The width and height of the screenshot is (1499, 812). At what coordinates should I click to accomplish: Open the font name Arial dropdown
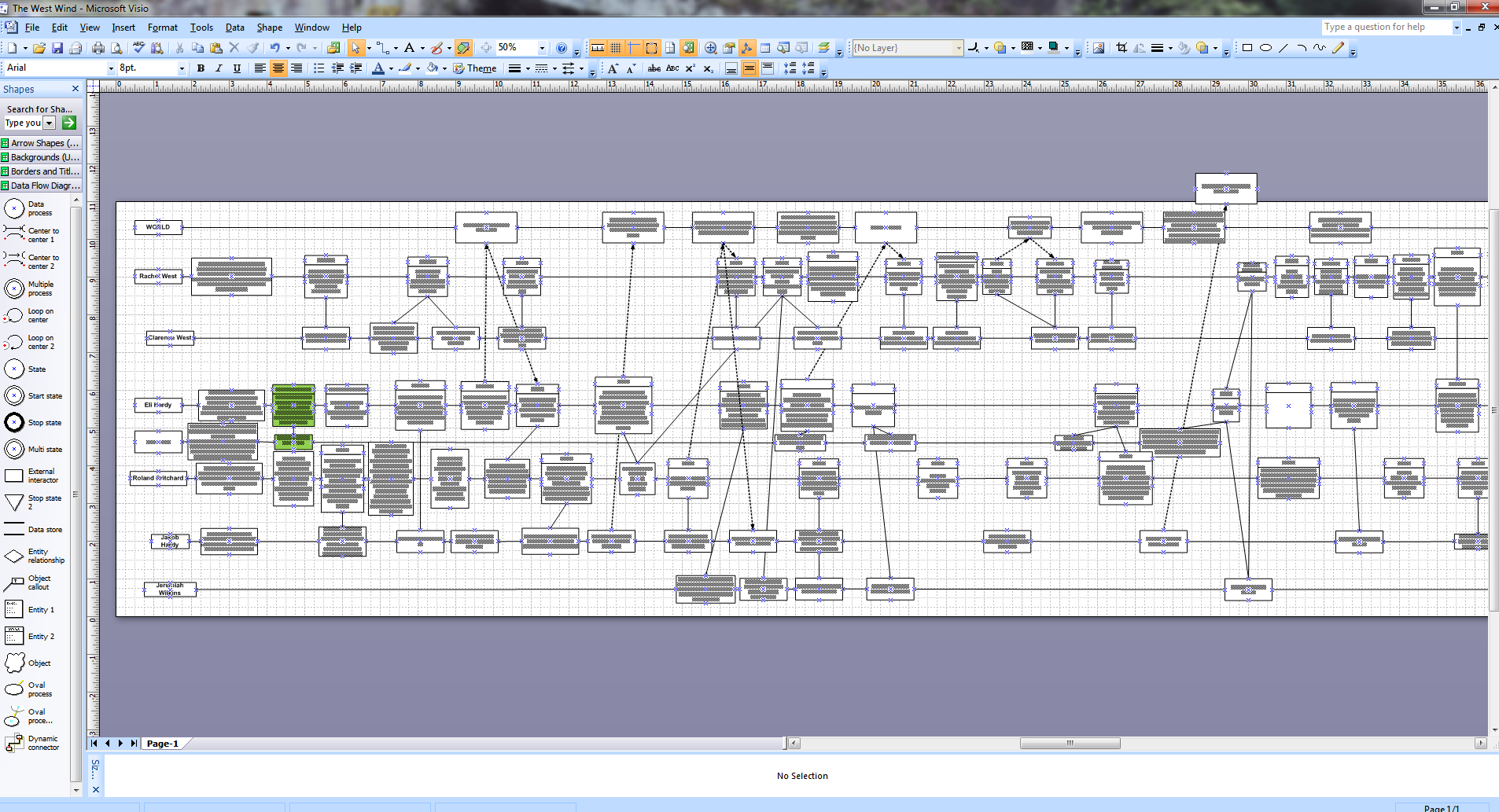[x=111, y=68]
